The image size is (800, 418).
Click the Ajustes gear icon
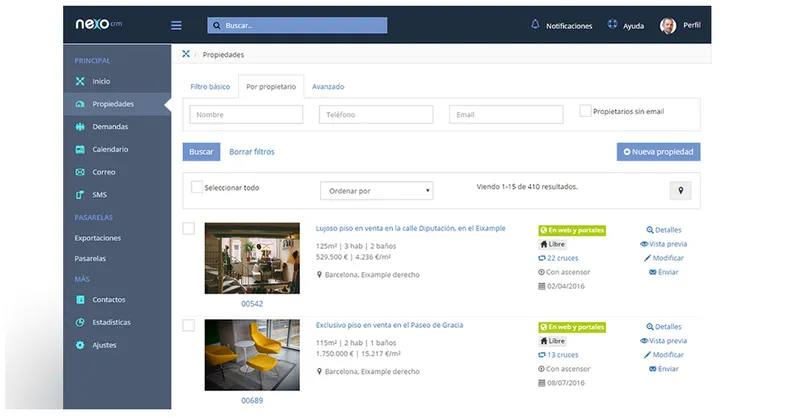(80, 345)
